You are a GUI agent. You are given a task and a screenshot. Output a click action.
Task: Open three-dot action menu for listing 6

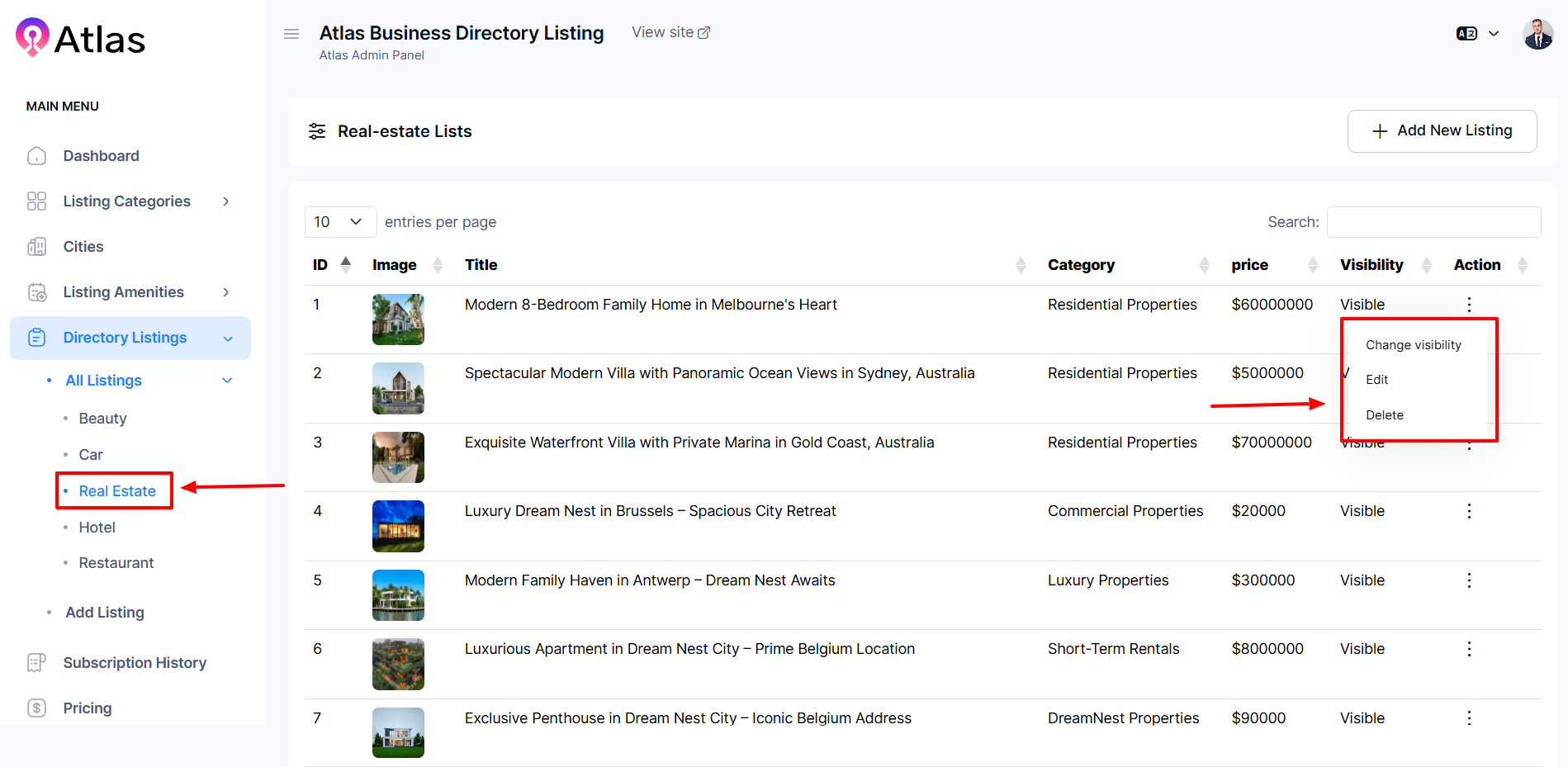click(1469, 649)
